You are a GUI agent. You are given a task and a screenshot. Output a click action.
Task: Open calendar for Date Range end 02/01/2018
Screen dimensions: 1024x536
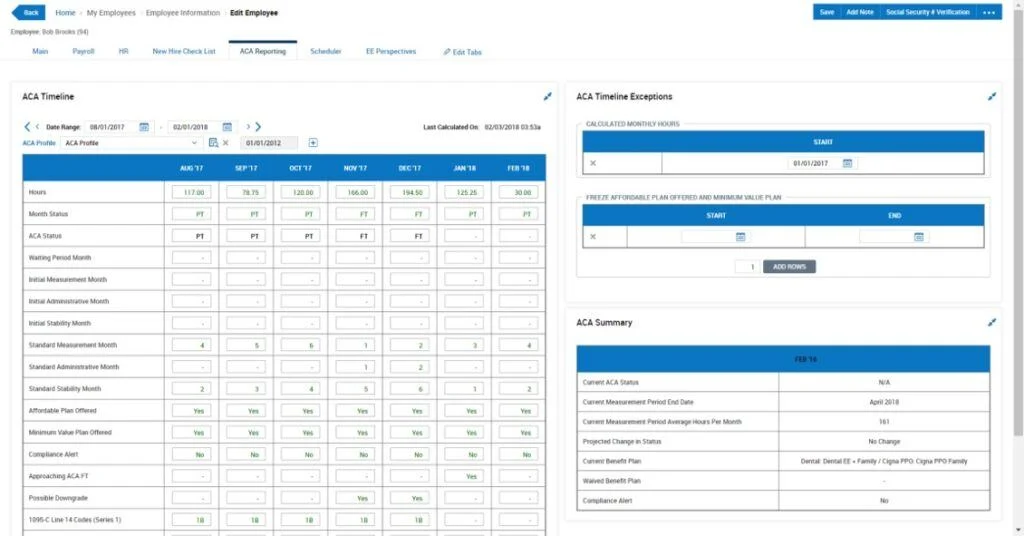pos(227,127)
